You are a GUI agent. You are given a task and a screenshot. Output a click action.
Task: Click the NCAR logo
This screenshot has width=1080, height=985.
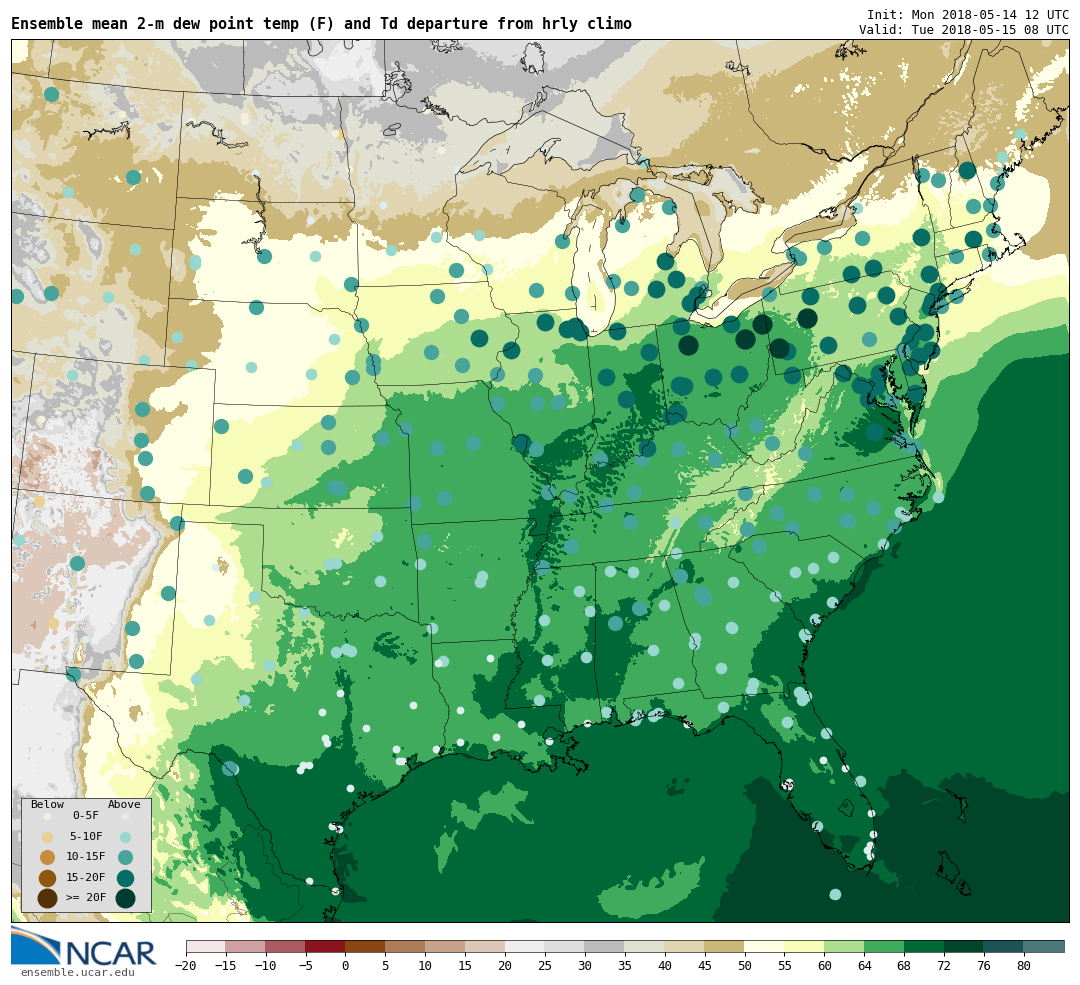tap(84, 947)
